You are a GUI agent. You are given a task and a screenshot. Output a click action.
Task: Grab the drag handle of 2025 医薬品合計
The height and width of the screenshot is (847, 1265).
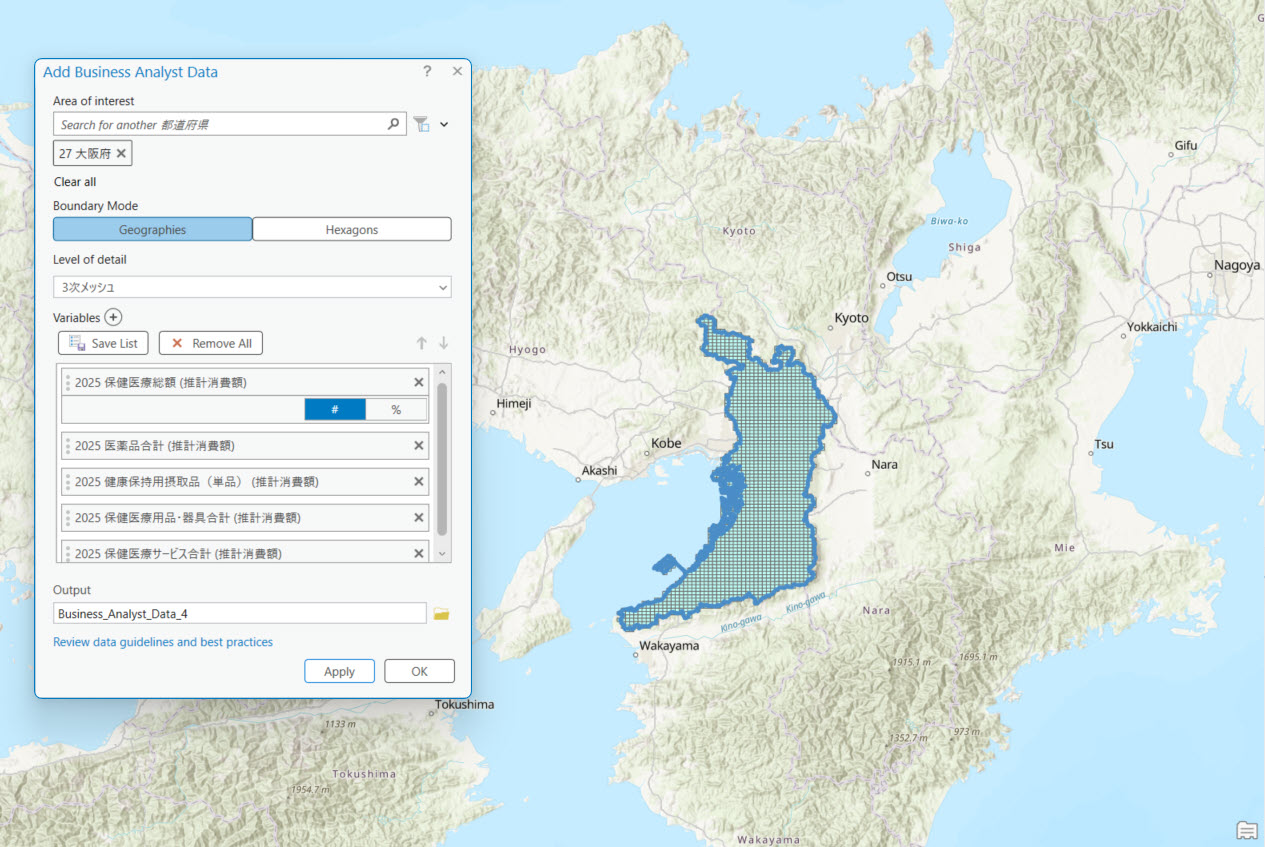68,446
